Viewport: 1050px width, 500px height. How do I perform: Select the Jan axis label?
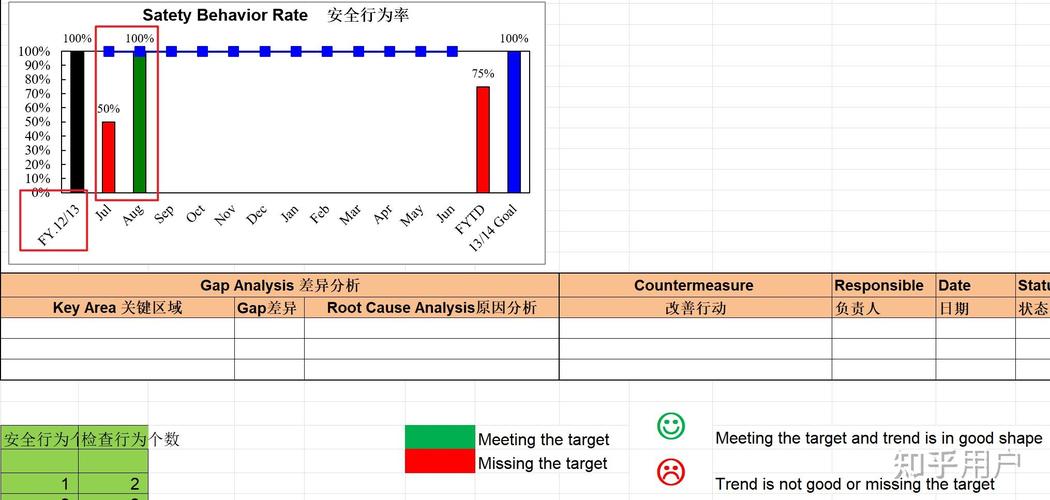click(289, 214)
